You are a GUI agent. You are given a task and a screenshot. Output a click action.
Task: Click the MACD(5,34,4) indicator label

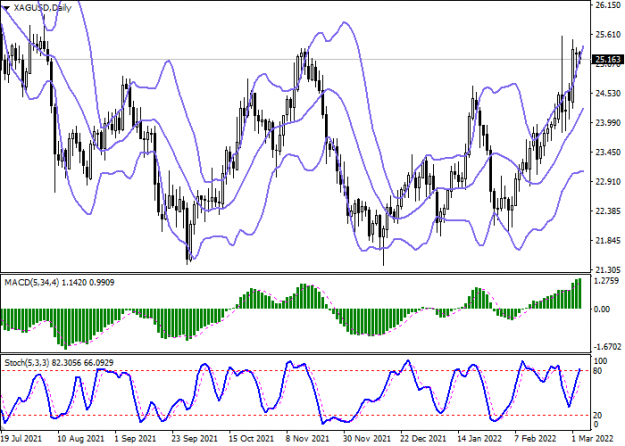tap(31, 283)
